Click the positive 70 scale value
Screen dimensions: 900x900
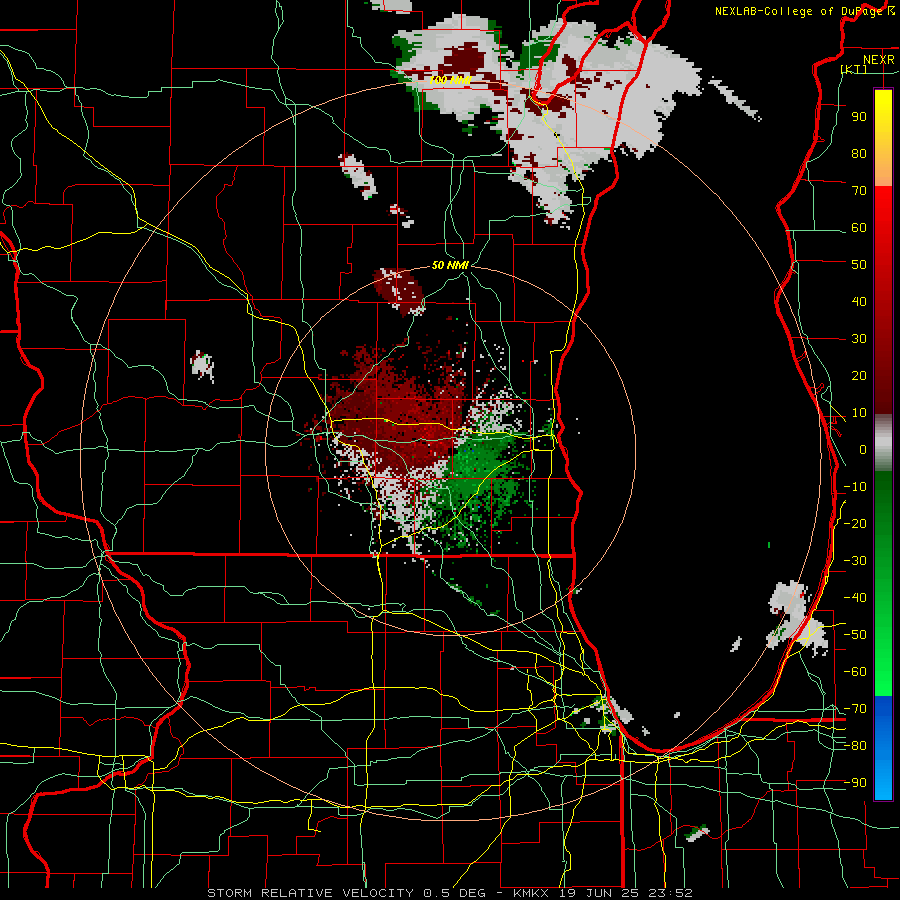click(x=859, y=191)
